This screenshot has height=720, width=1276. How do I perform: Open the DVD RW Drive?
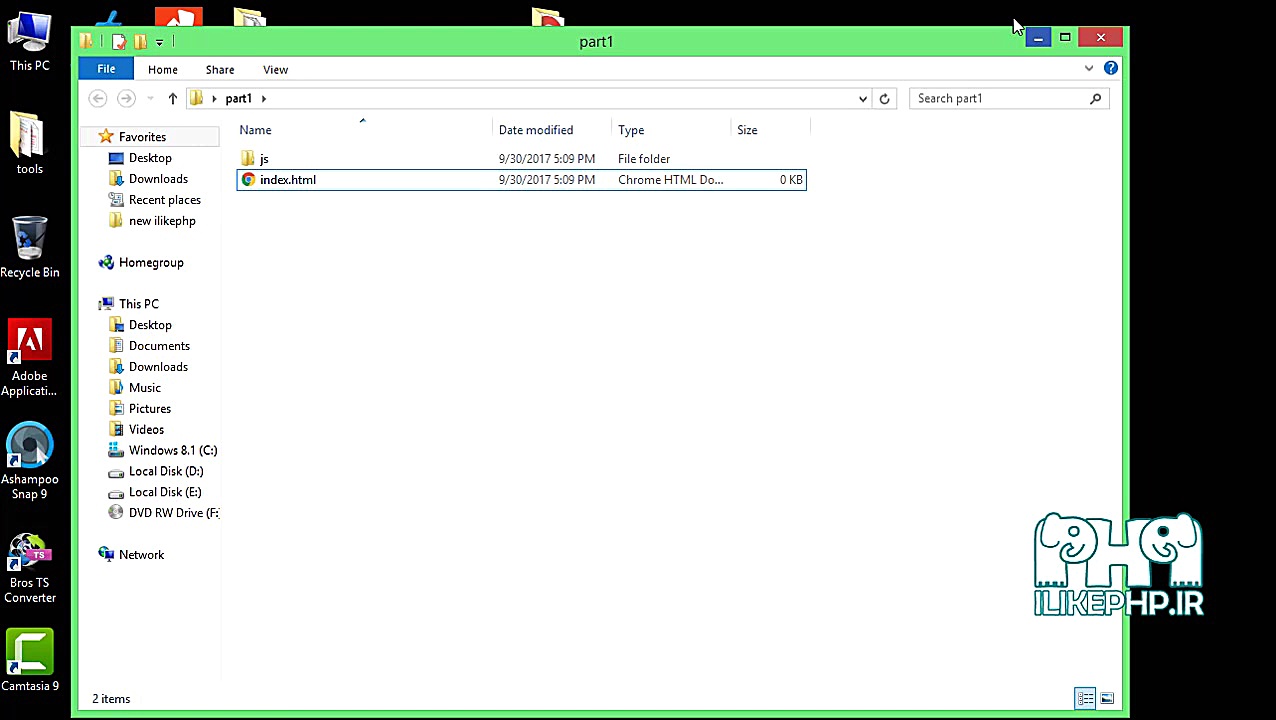pyautogui.click(x=172, y=514)
